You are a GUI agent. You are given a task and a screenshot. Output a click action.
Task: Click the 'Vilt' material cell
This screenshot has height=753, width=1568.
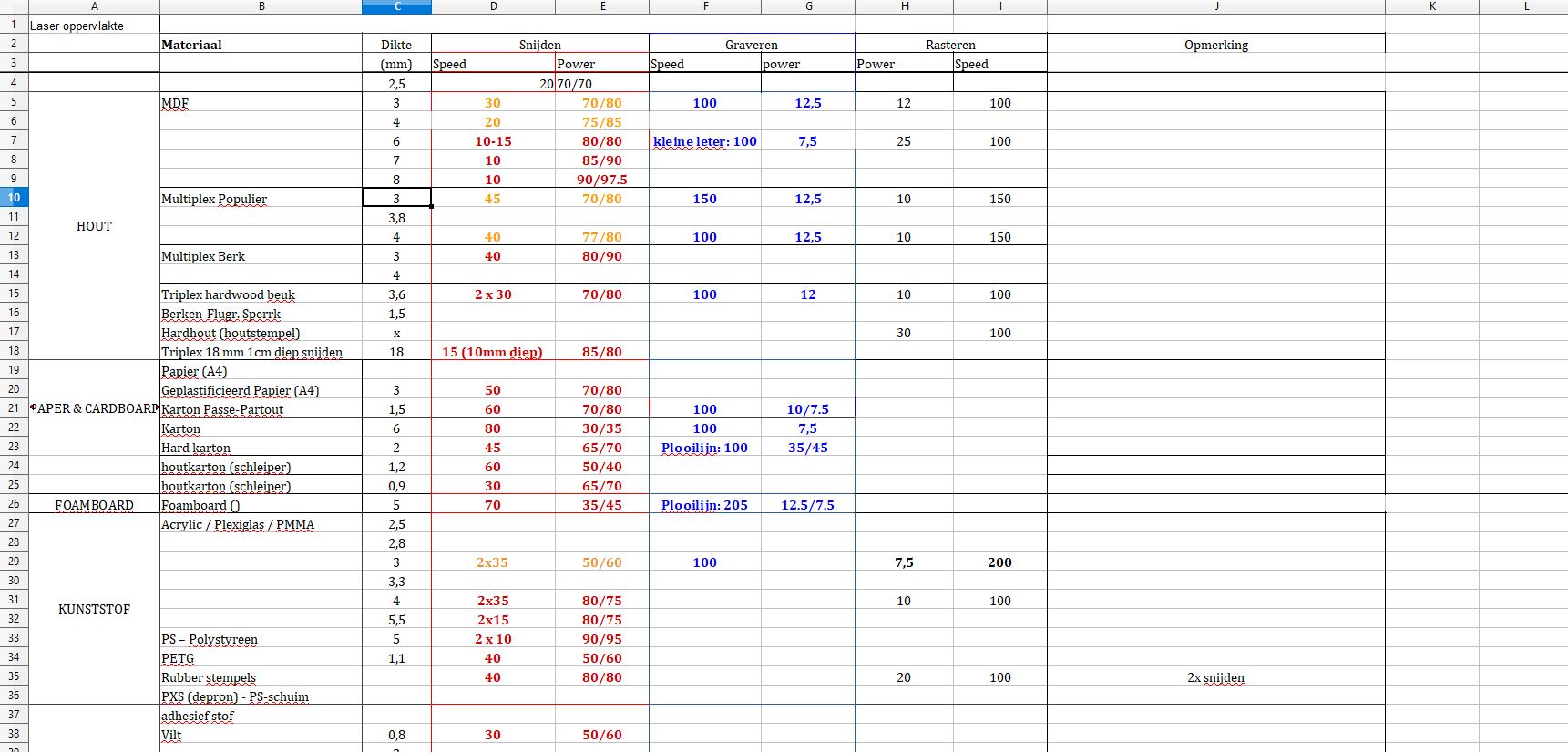tap(261, 735)
